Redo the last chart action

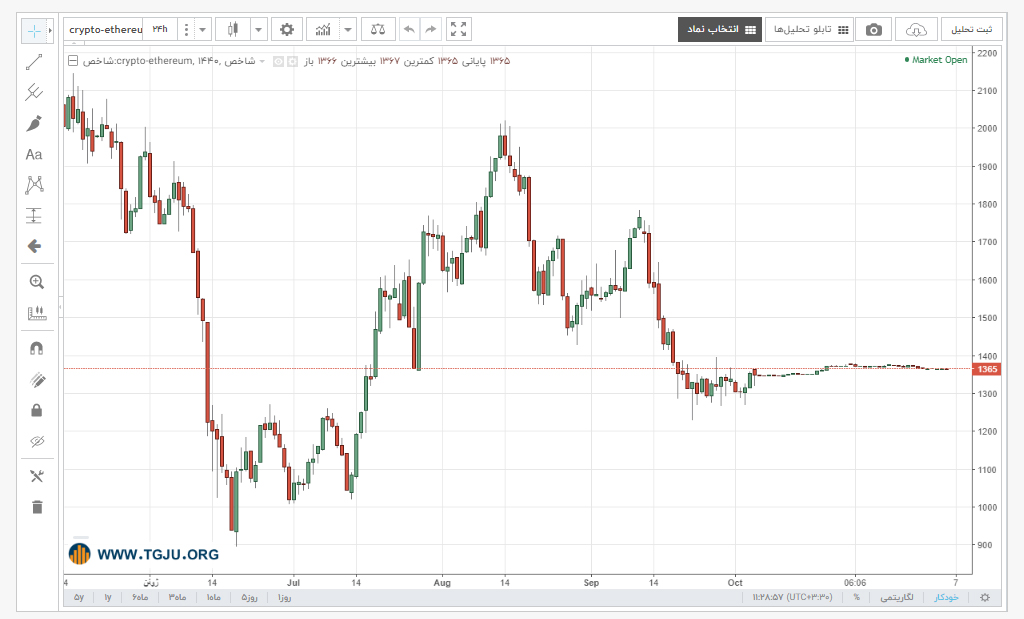(430, 29)
